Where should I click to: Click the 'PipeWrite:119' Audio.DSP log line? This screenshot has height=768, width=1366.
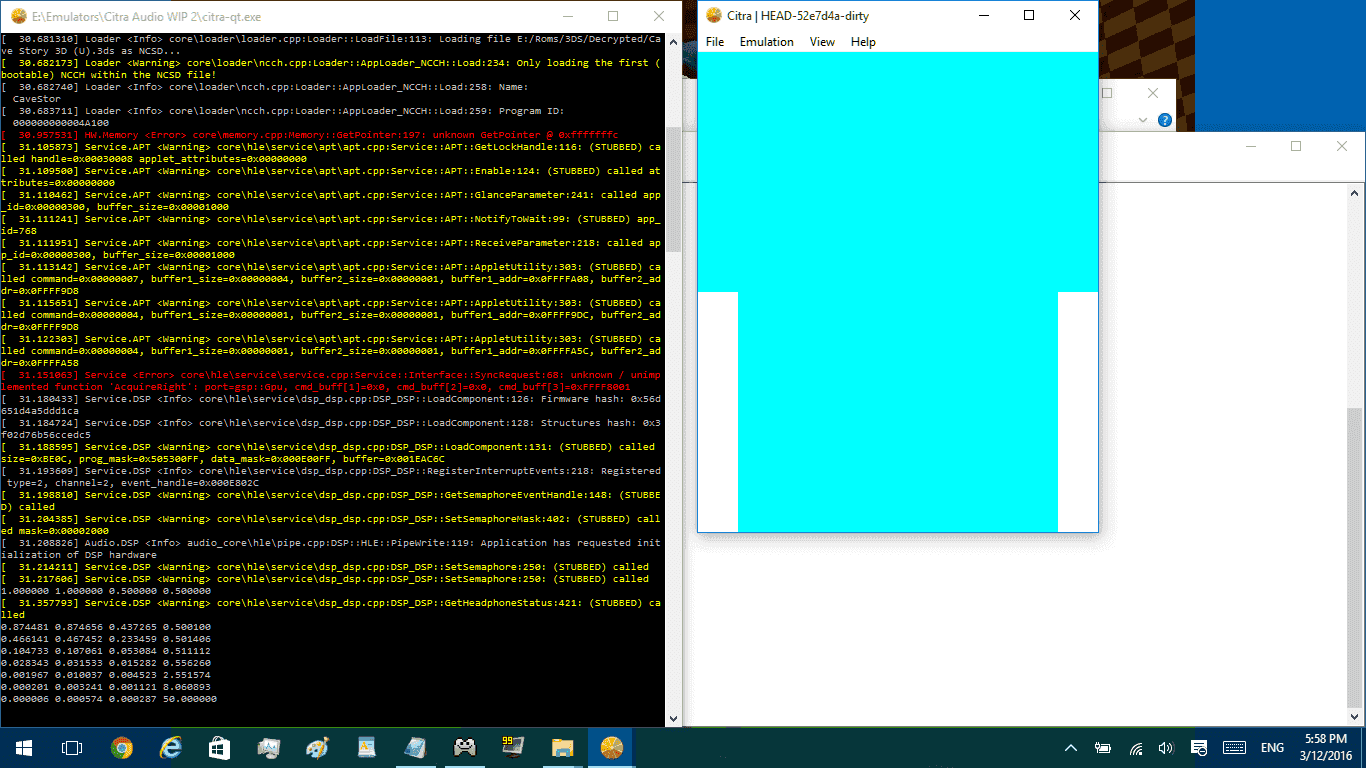331,549
